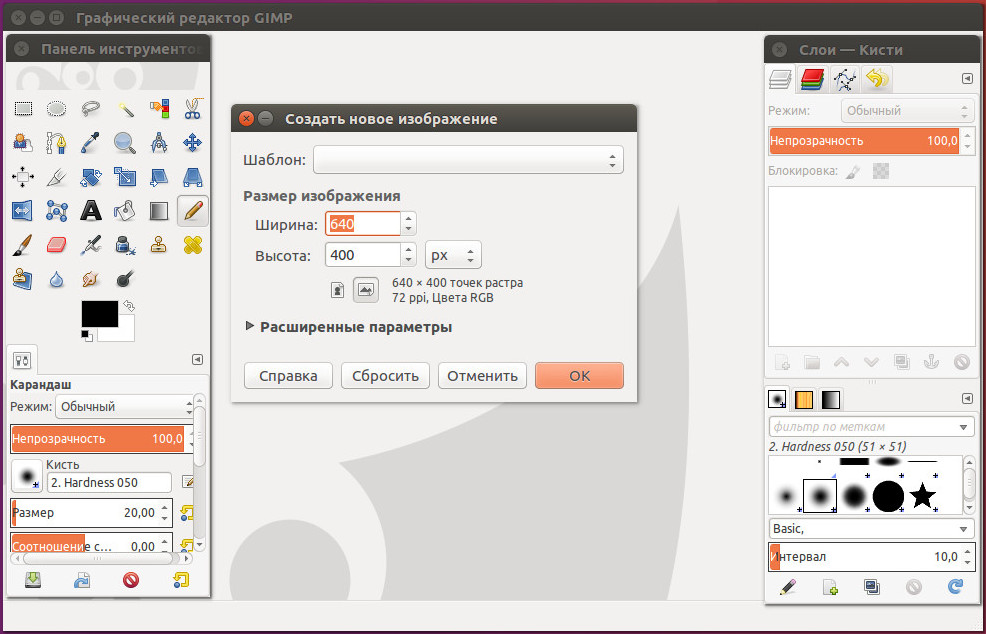
Task: Select the Zoom magnifier tool
Action: [x=125, y=143]
